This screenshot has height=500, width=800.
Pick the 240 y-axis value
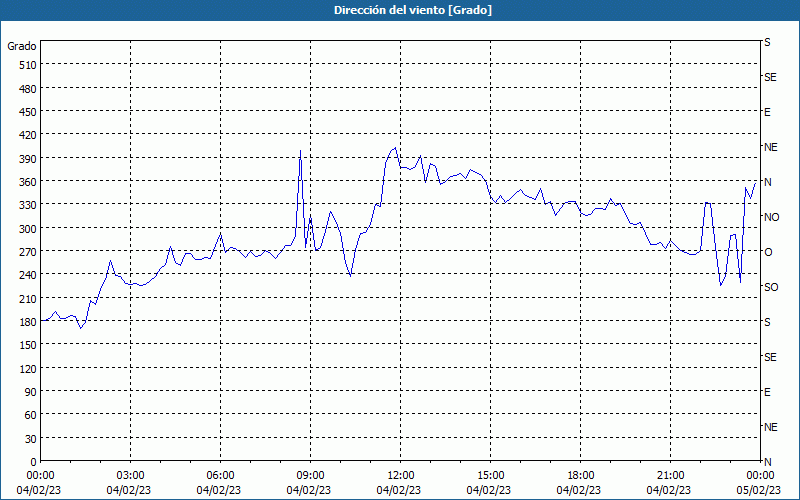click(28, 275)
